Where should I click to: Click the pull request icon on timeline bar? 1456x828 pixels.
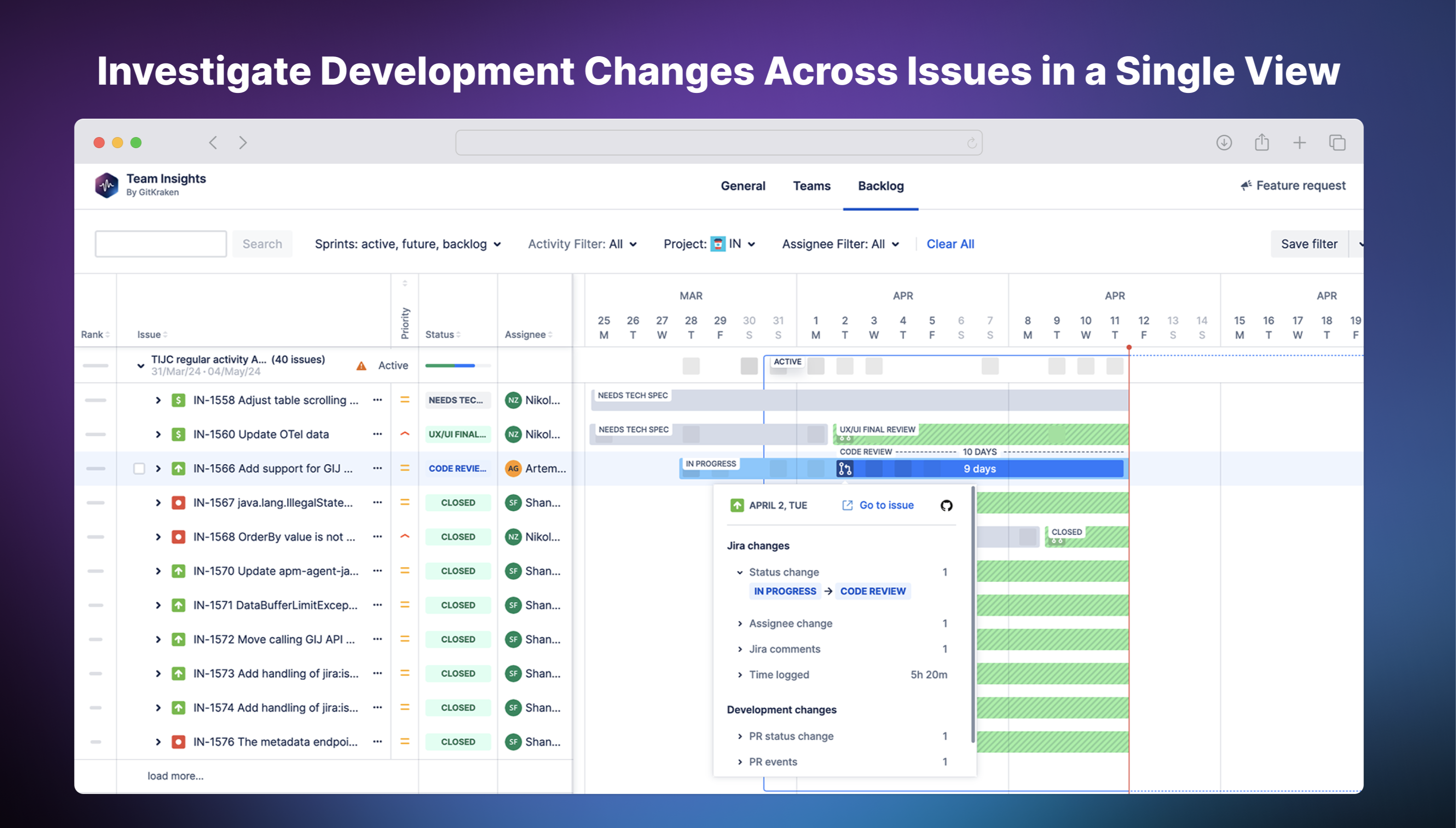click(845, 469)
